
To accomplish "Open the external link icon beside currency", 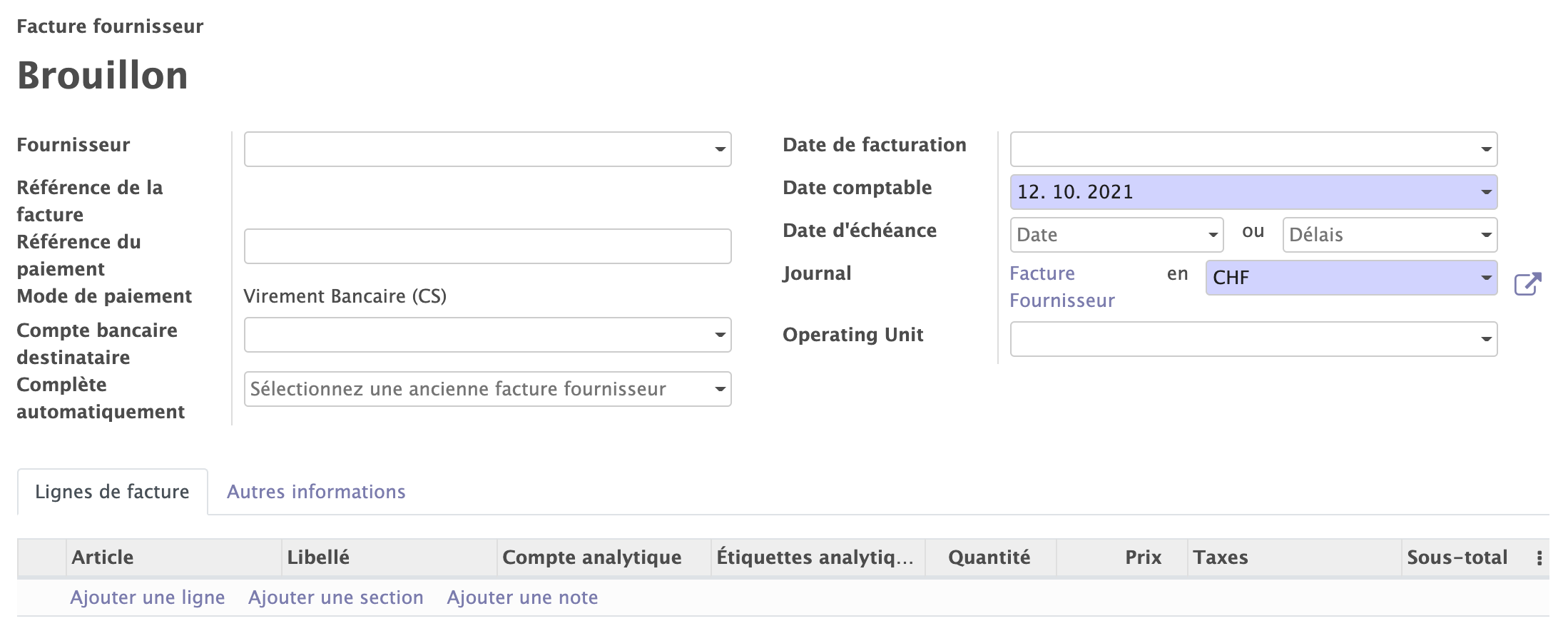I will (x=1527, y=283).
